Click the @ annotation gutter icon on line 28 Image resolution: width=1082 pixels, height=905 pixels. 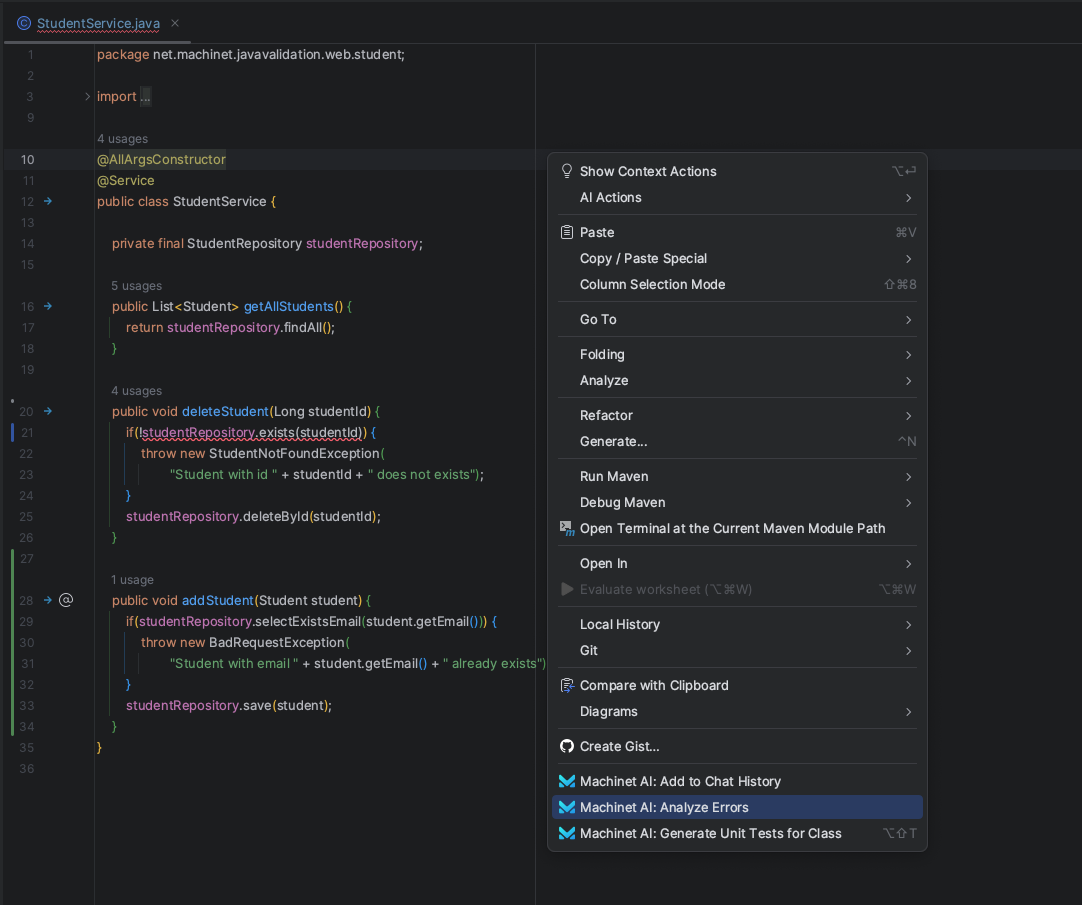[66, 599]
